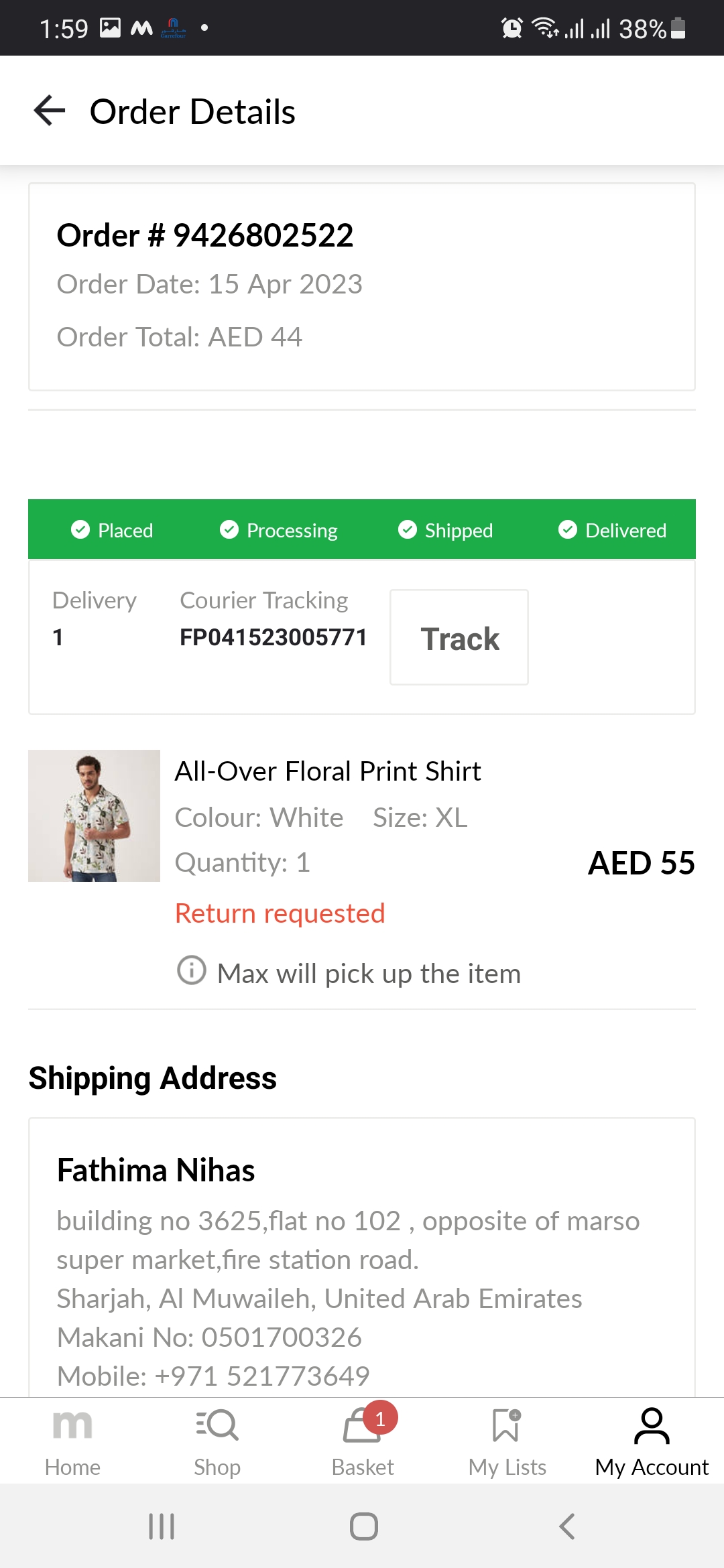Tap the Delivered status step
Screen dimensions: 724x1568
tap(612, 530)
